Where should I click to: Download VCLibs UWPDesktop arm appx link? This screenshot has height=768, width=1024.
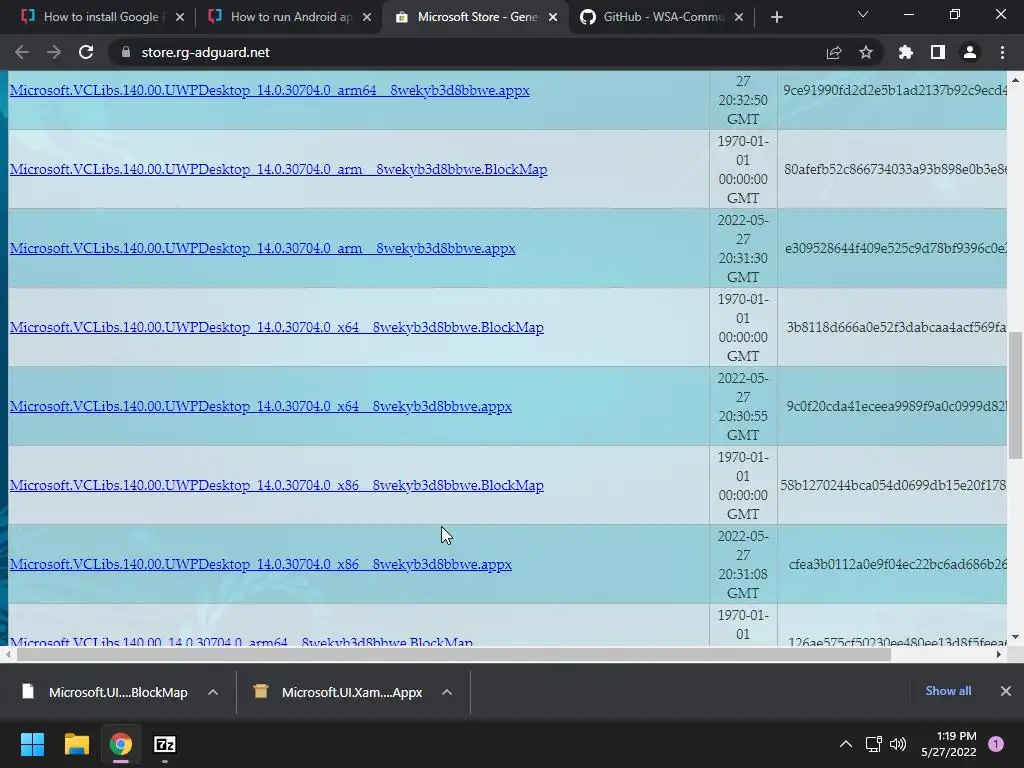(x=263, y=248)
